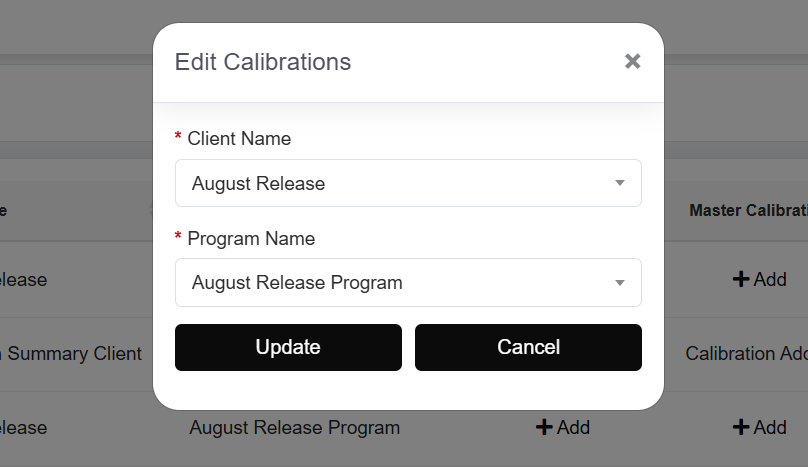Screen dimensions: 808x467
Task: Click plus Add next to August Release Program row
Action: pyautogui.click(x=563, y=428)
